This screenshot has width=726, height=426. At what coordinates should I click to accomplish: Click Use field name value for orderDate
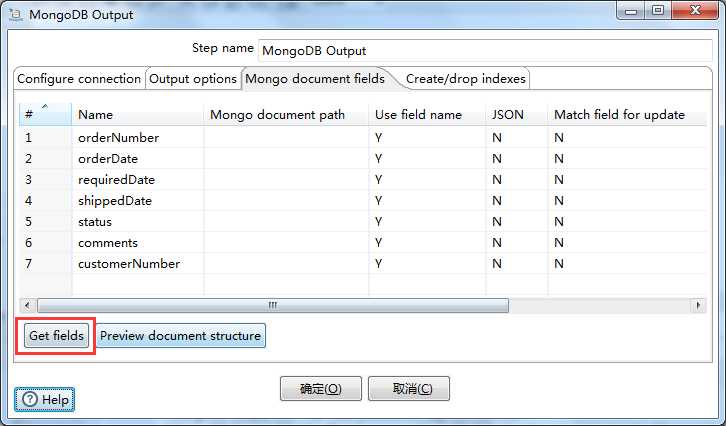tap(427, 159)
